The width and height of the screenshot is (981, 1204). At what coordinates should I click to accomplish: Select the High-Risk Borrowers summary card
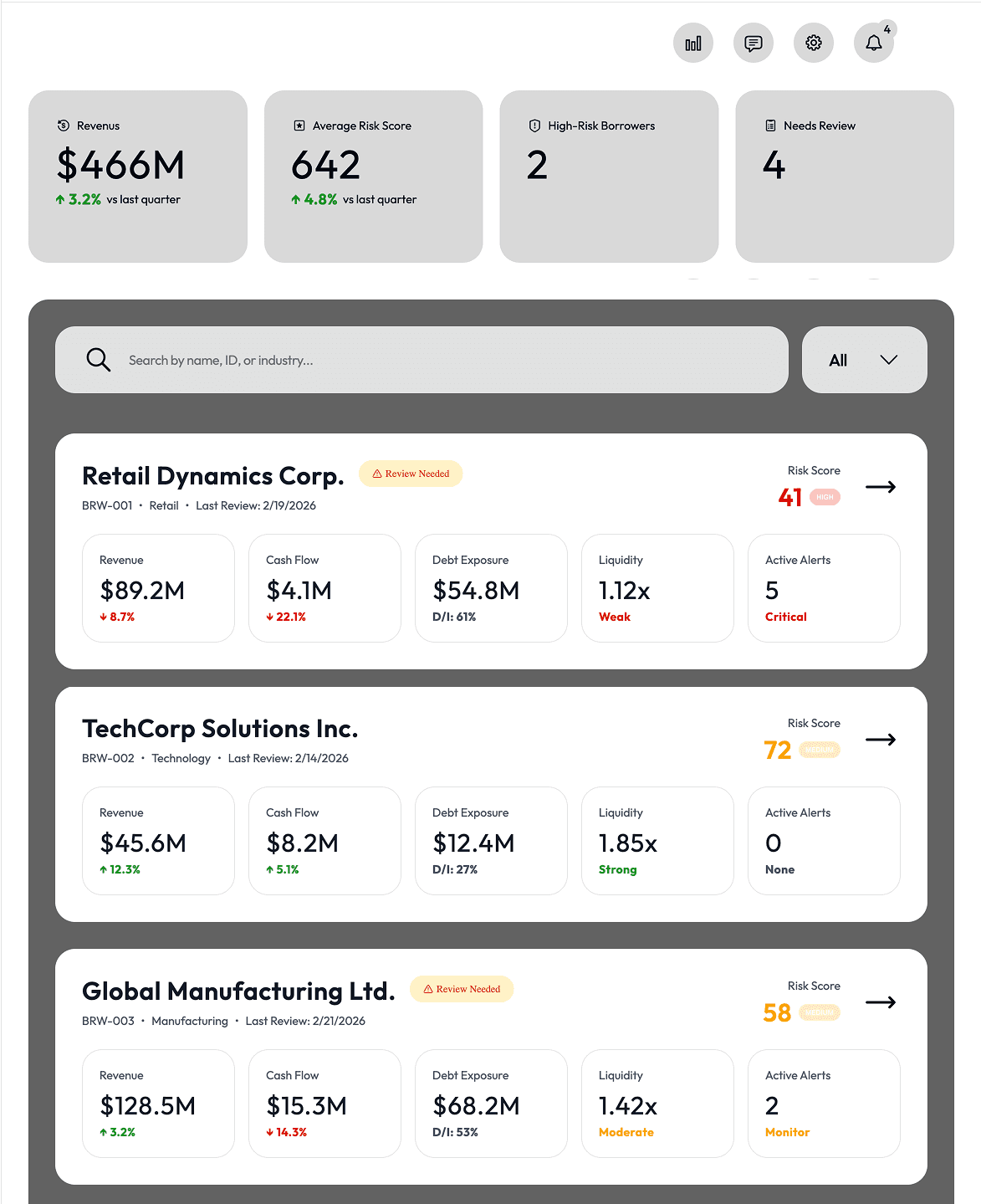(x=609, y=177)
